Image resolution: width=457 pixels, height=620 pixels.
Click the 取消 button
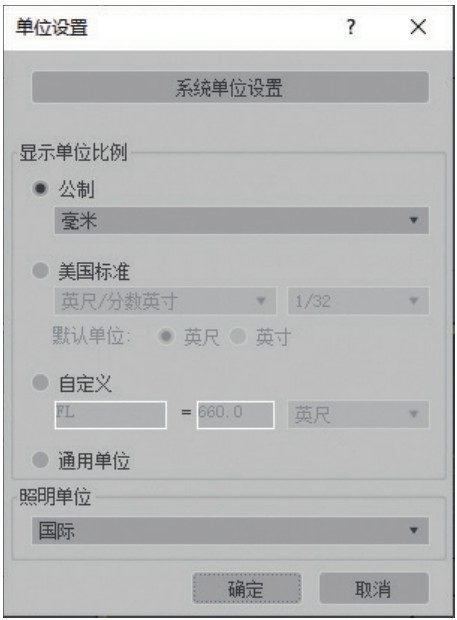pyautogui.click(x=374, y=589)
